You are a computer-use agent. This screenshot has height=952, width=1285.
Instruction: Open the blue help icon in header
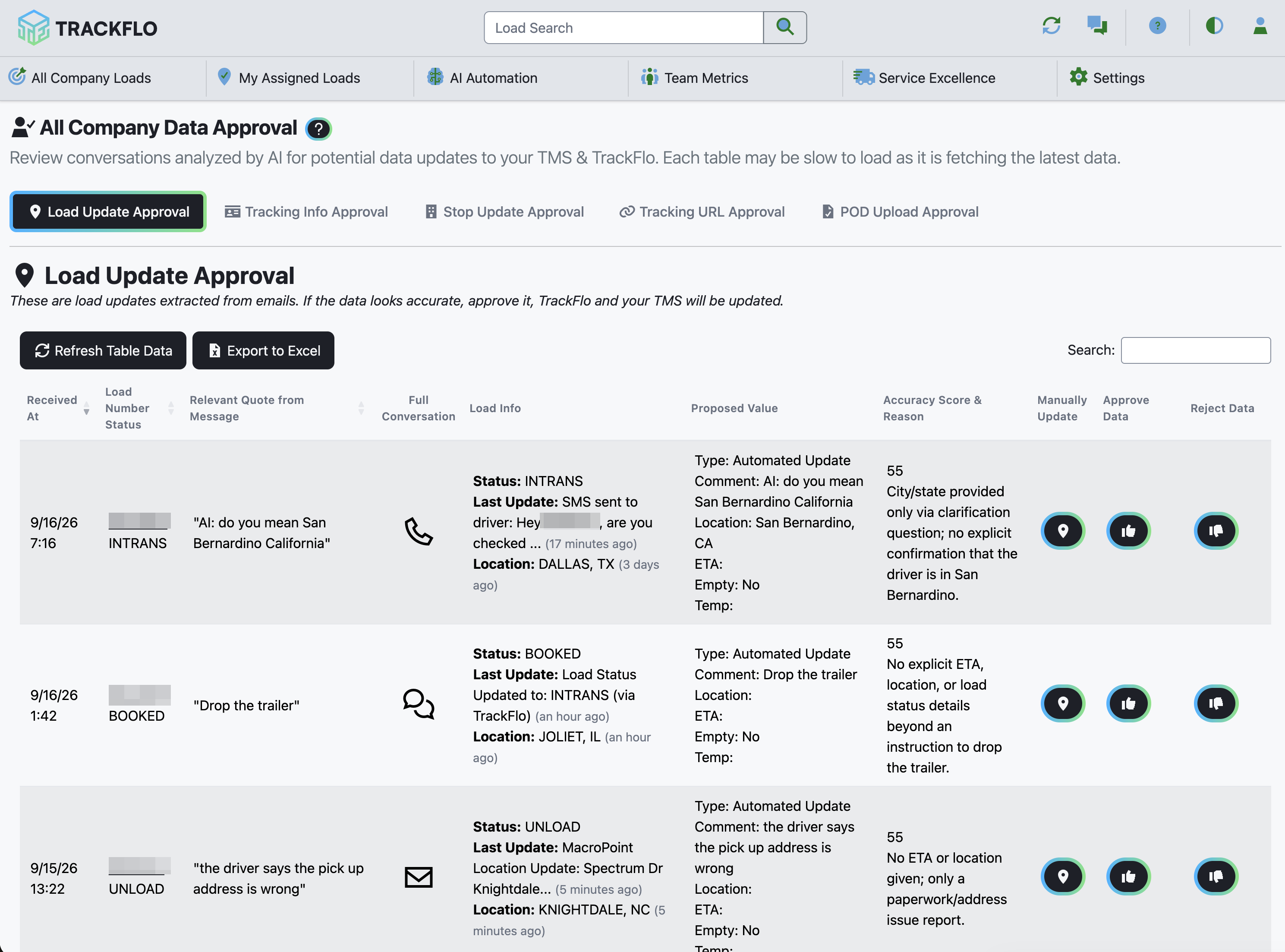click(1157, 26)
